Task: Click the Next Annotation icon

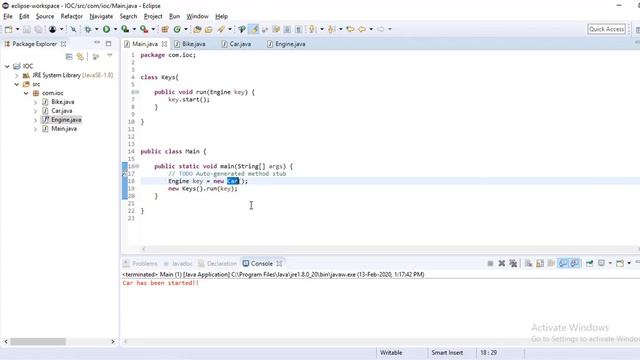Action: tap(312, 29)
